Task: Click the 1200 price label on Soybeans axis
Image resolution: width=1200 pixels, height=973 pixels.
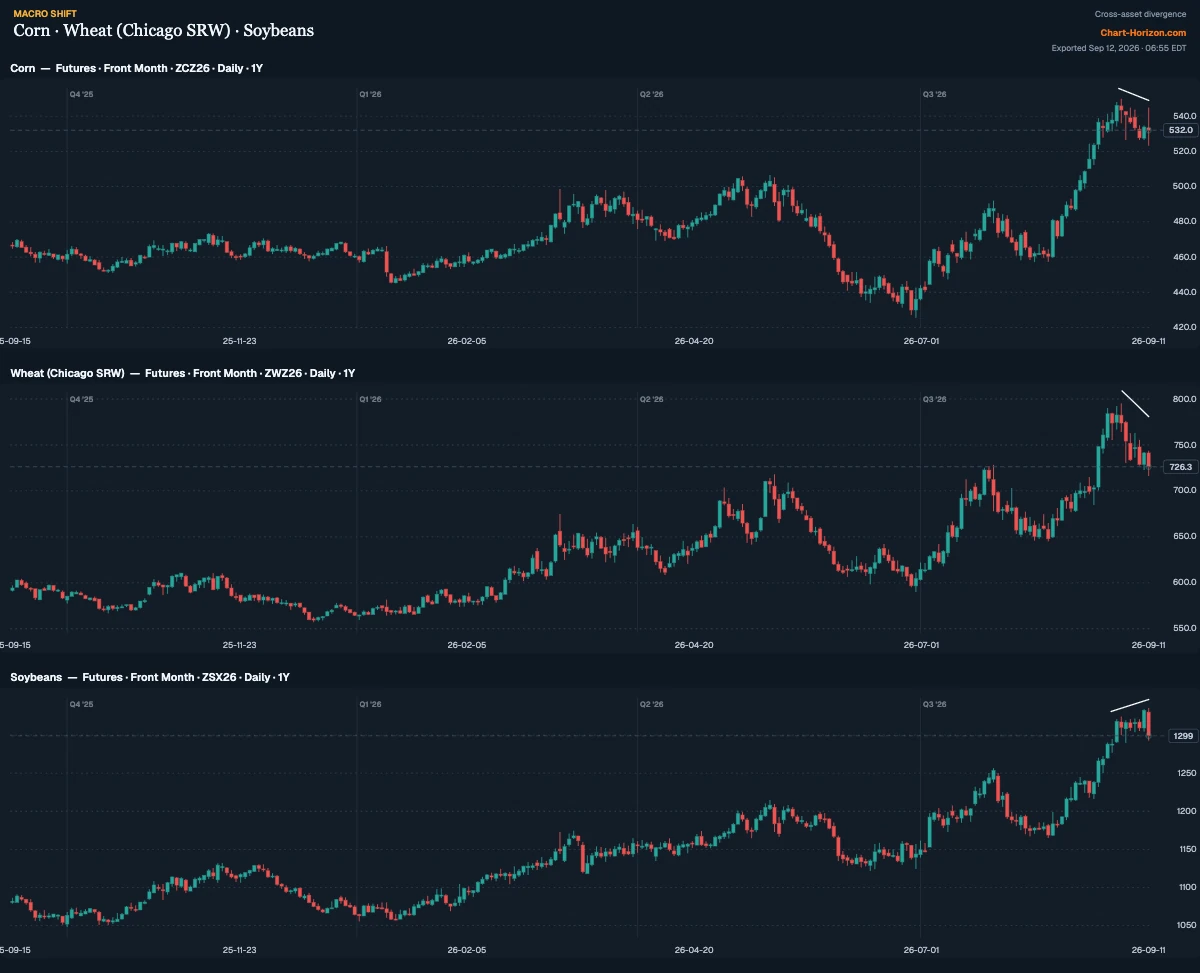Action: 1187,811
